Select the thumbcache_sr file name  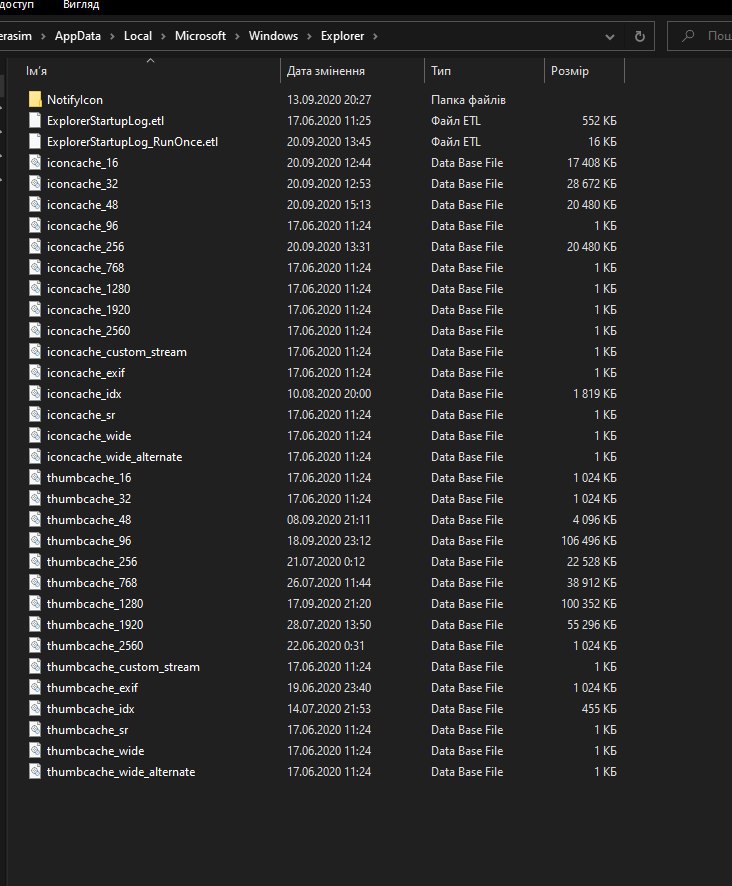tap(88, 730)
